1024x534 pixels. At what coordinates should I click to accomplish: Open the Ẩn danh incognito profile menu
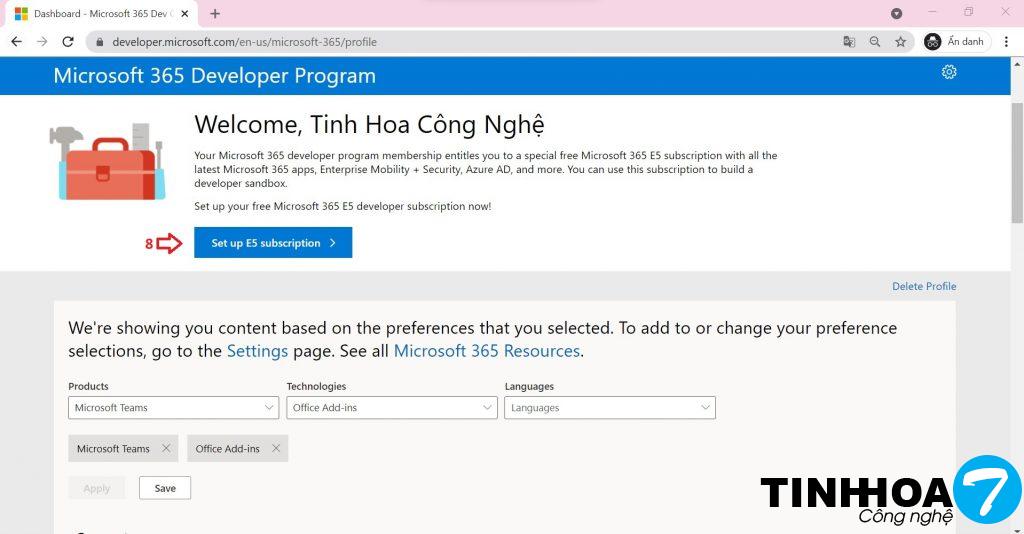click(956, 42)
